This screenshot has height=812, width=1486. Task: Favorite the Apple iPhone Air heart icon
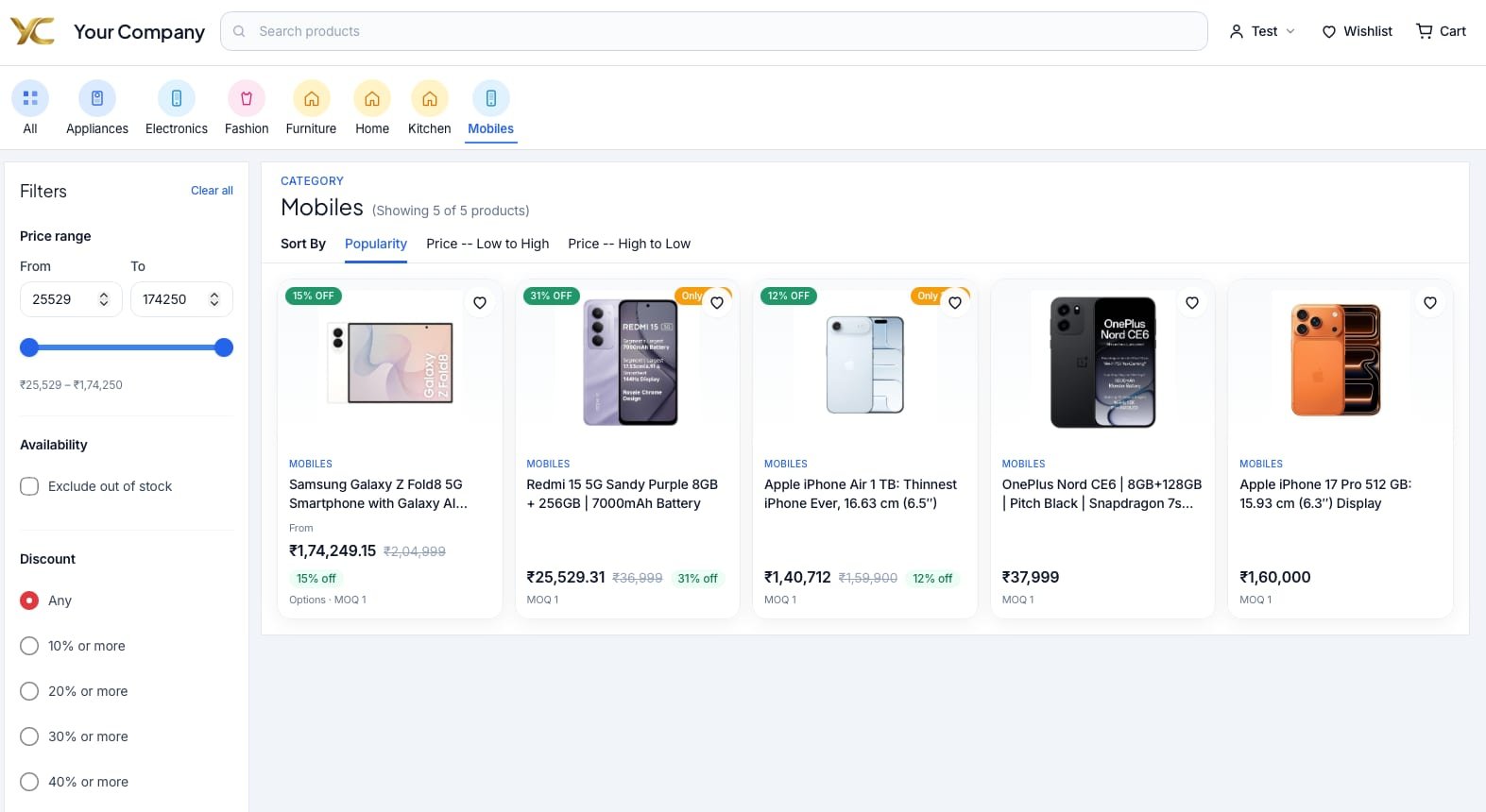(955, 303)
